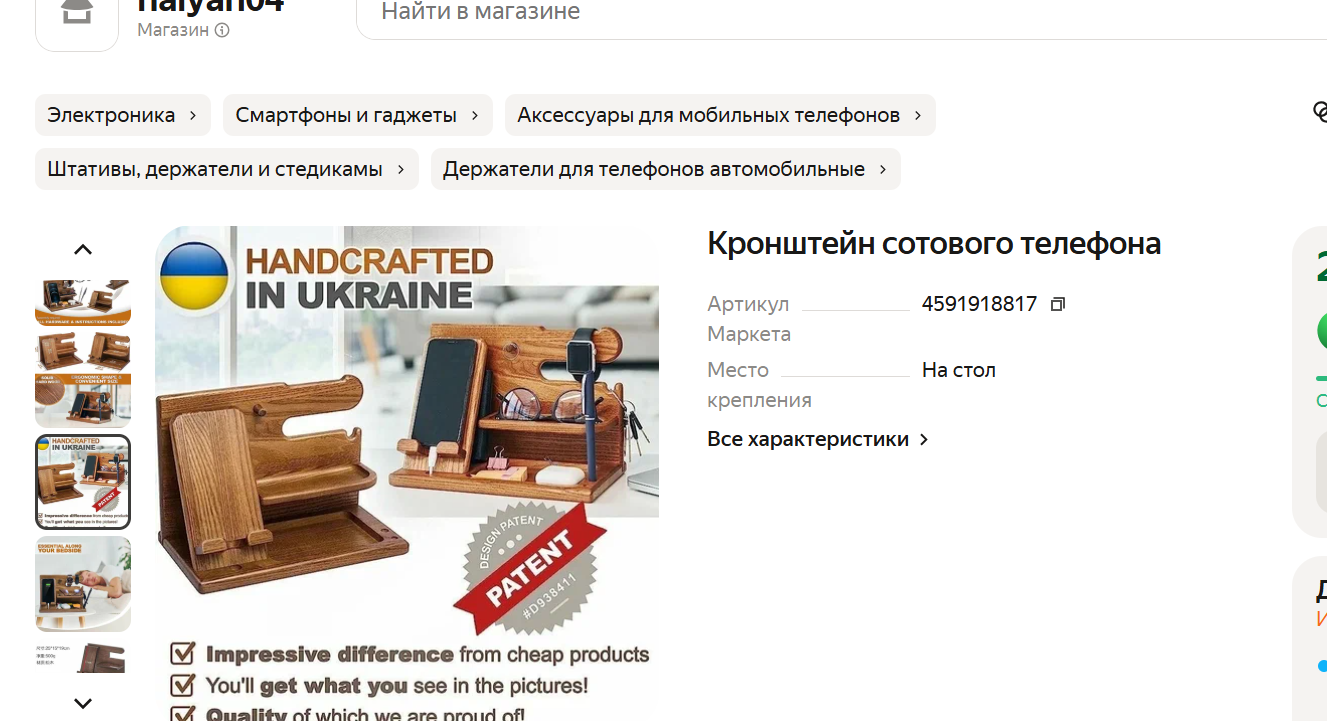Select the Handcrafted in Ukraine thumbnail

click(x=83, y=482)
